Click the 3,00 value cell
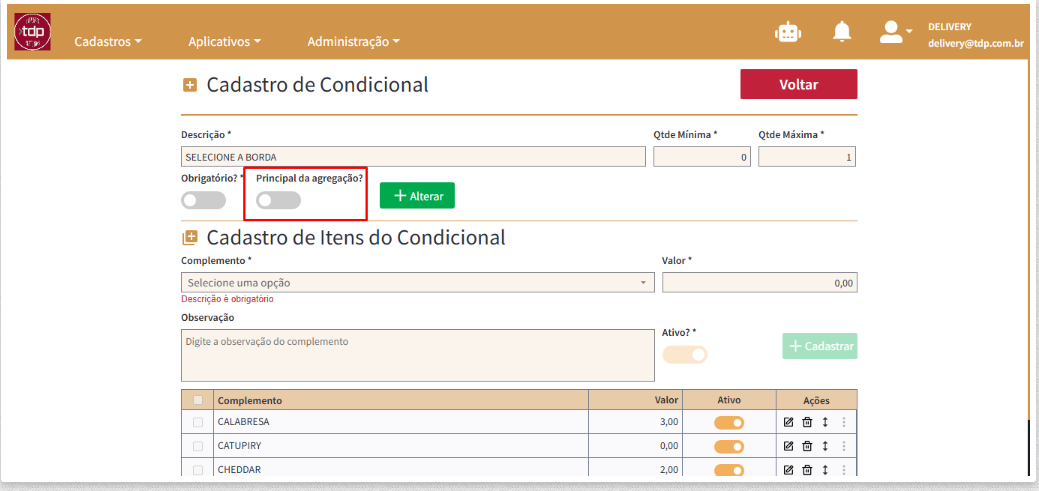Screen dimensions: 1039x491 [x=636, y=422]
